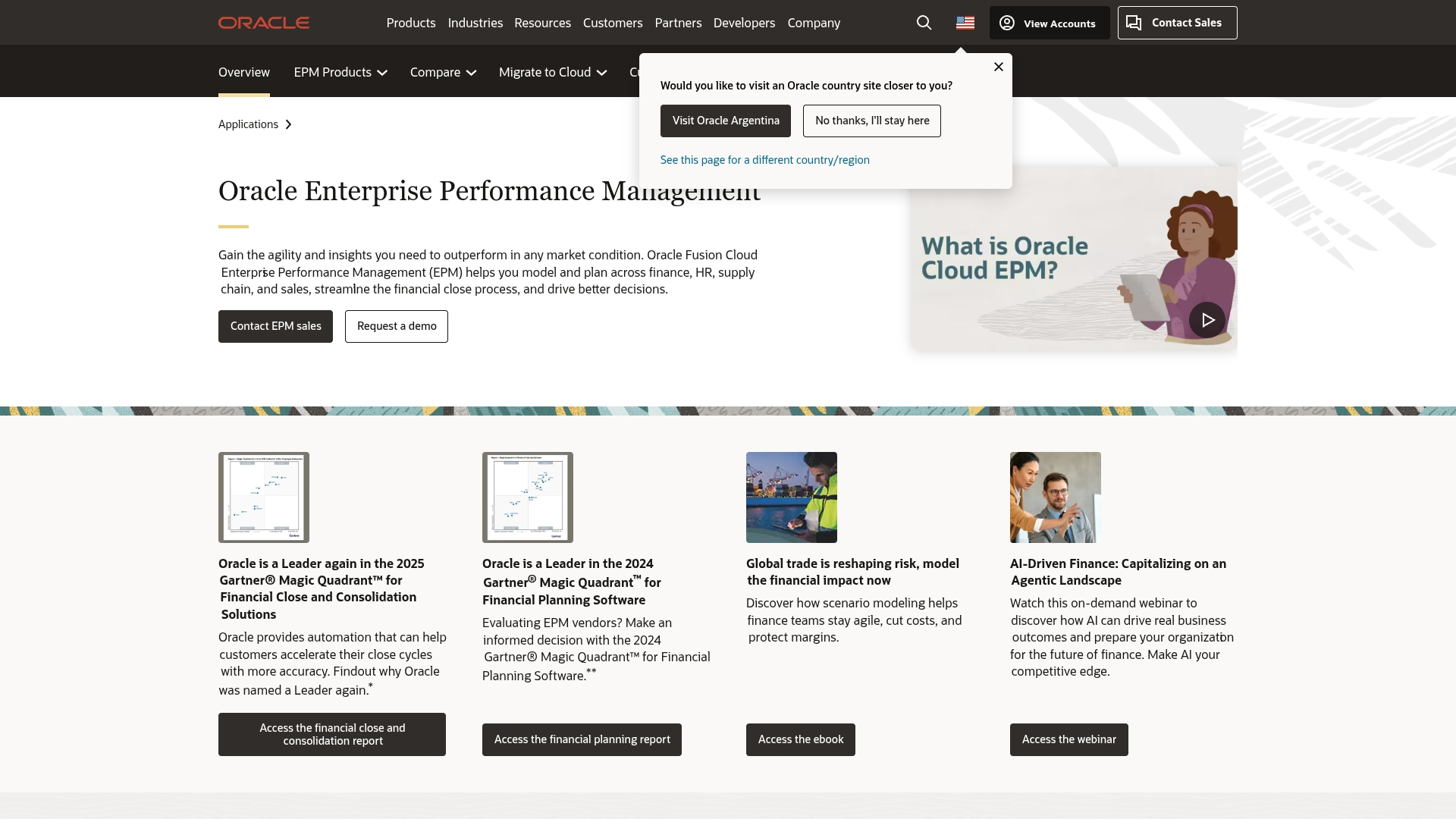Access the financial close and consolidation report

click(332, 734)
